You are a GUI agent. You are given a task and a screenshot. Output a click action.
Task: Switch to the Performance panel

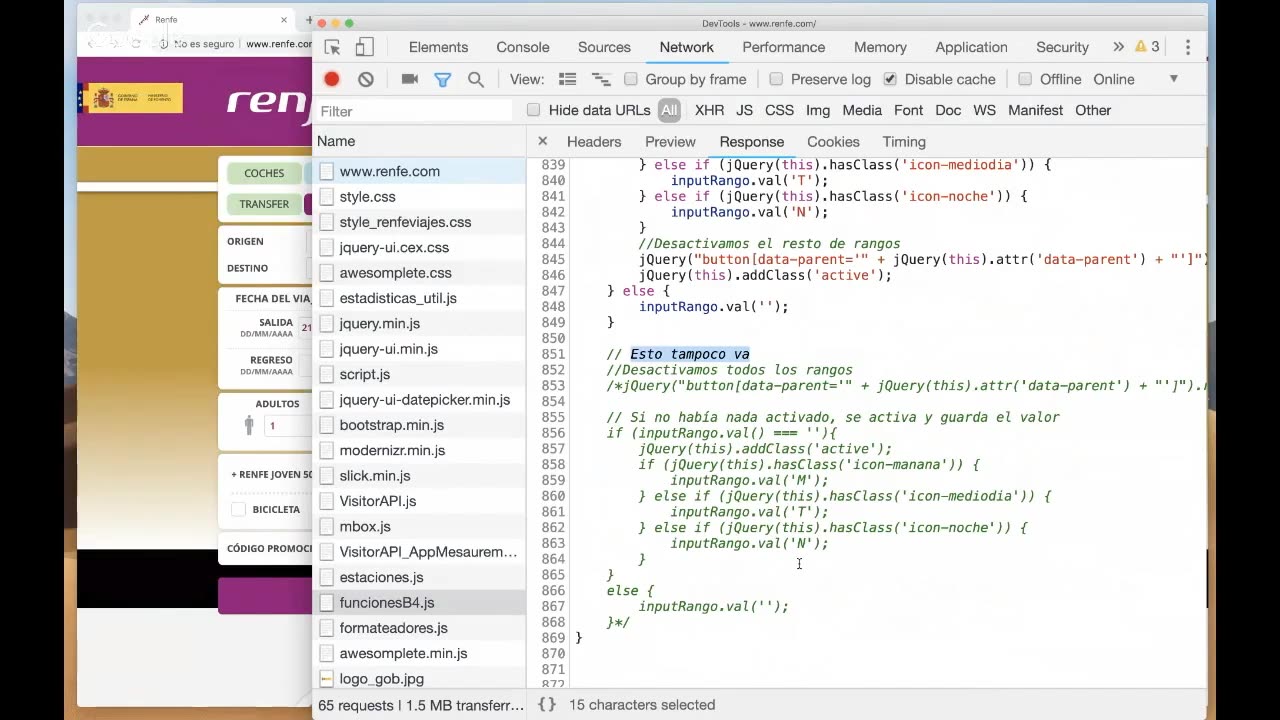(x=783, y=47)
